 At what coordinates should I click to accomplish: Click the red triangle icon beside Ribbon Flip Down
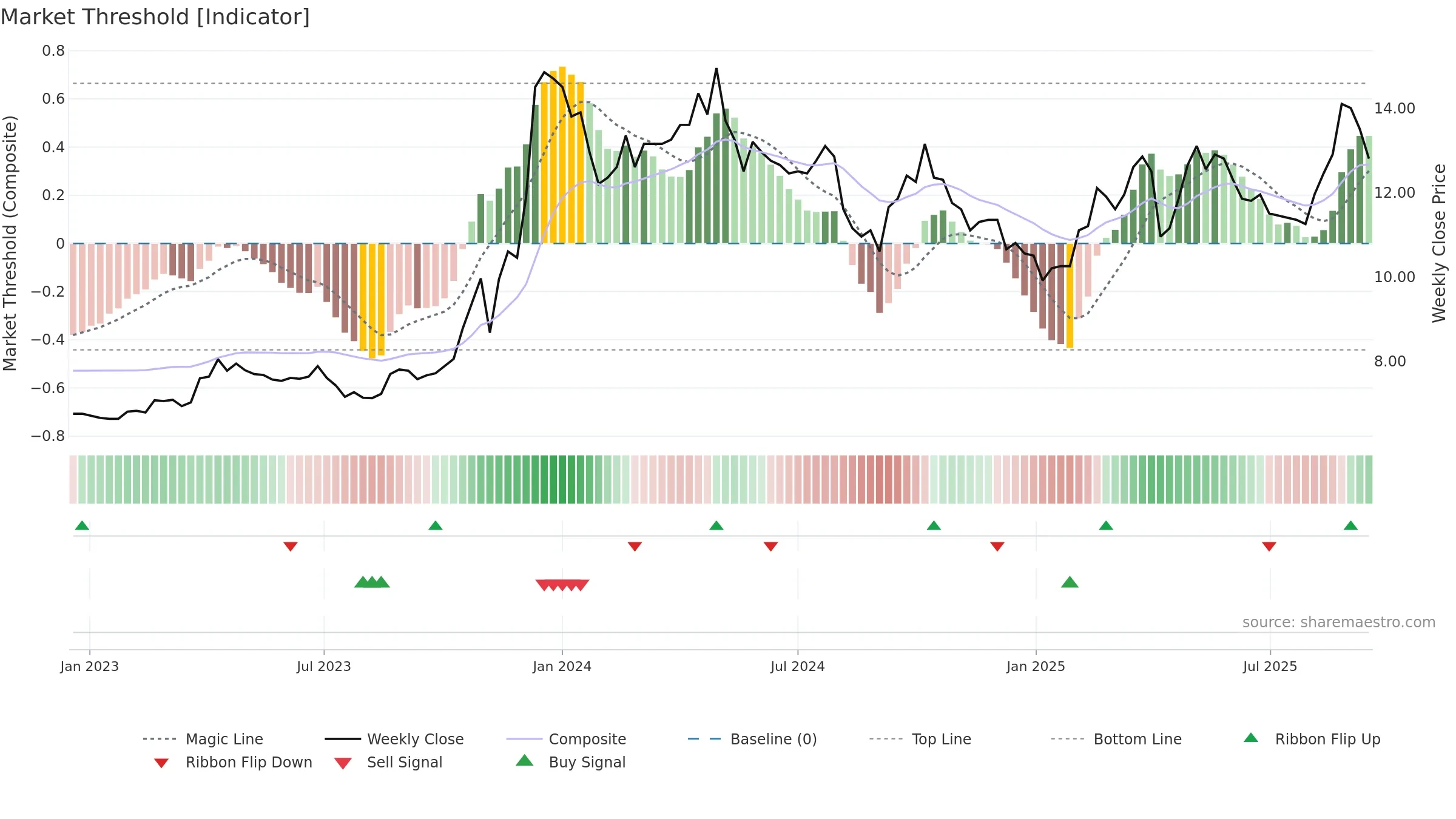point(161,763)
